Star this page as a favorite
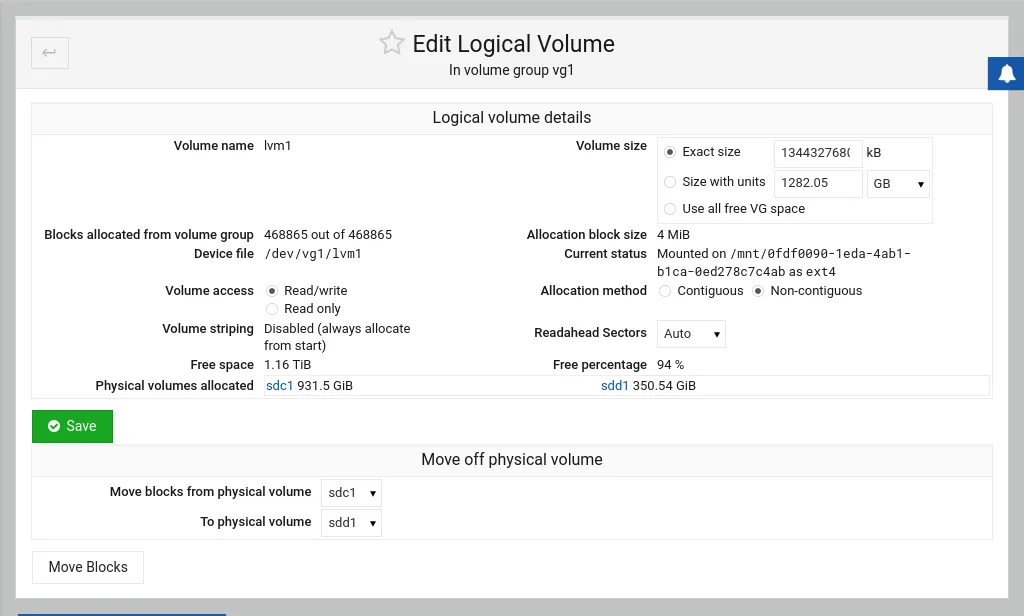Viewport: 1024px width, 616px height. coord(391,43)
